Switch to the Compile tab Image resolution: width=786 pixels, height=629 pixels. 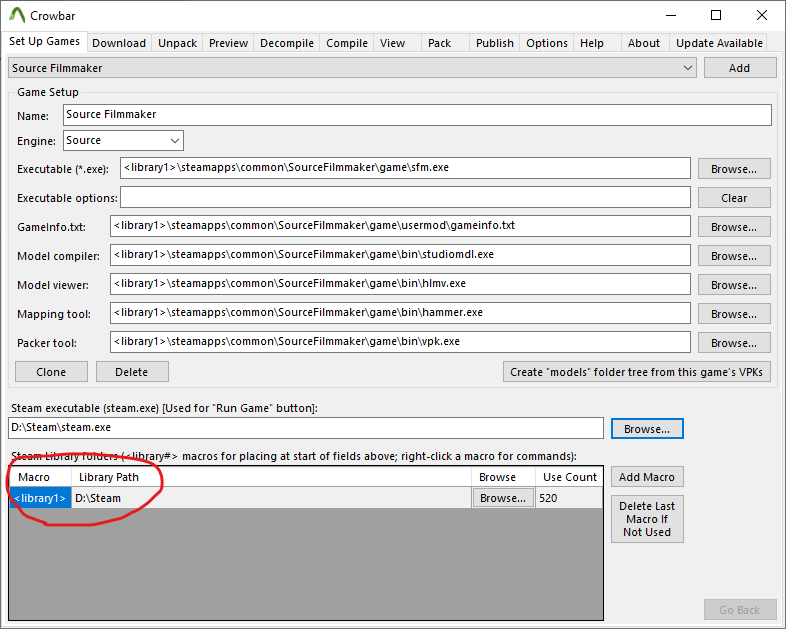coord(347,43)
